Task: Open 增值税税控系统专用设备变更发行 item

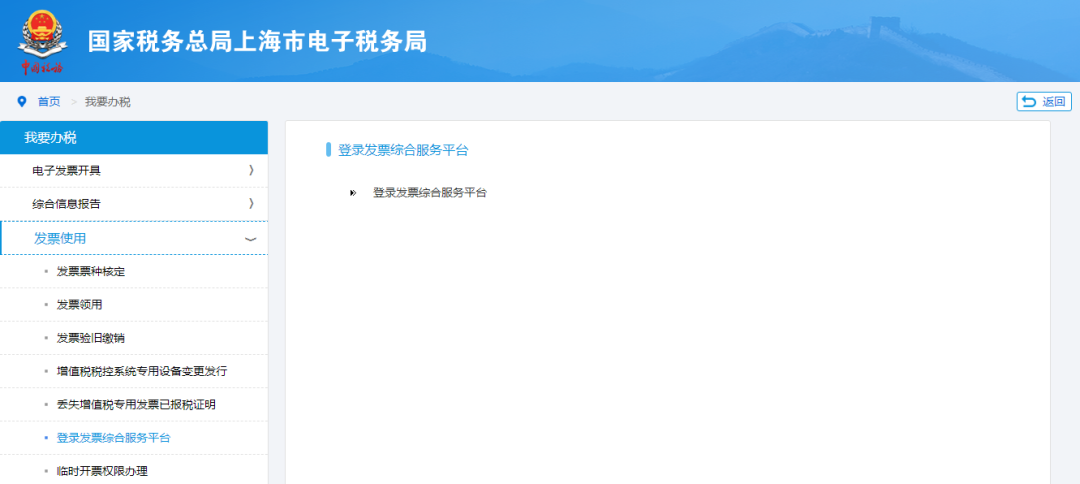Action: point(142,371)
